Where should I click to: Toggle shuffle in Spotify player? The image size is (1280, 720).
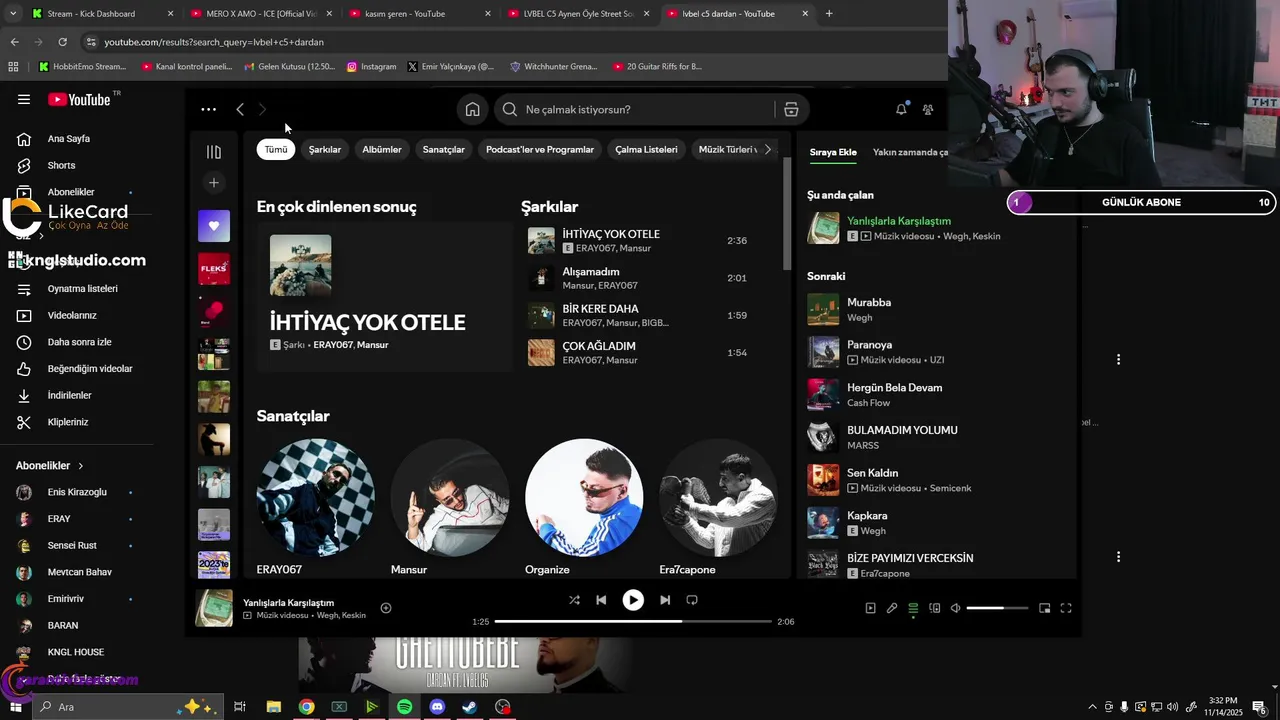[574, 600]
